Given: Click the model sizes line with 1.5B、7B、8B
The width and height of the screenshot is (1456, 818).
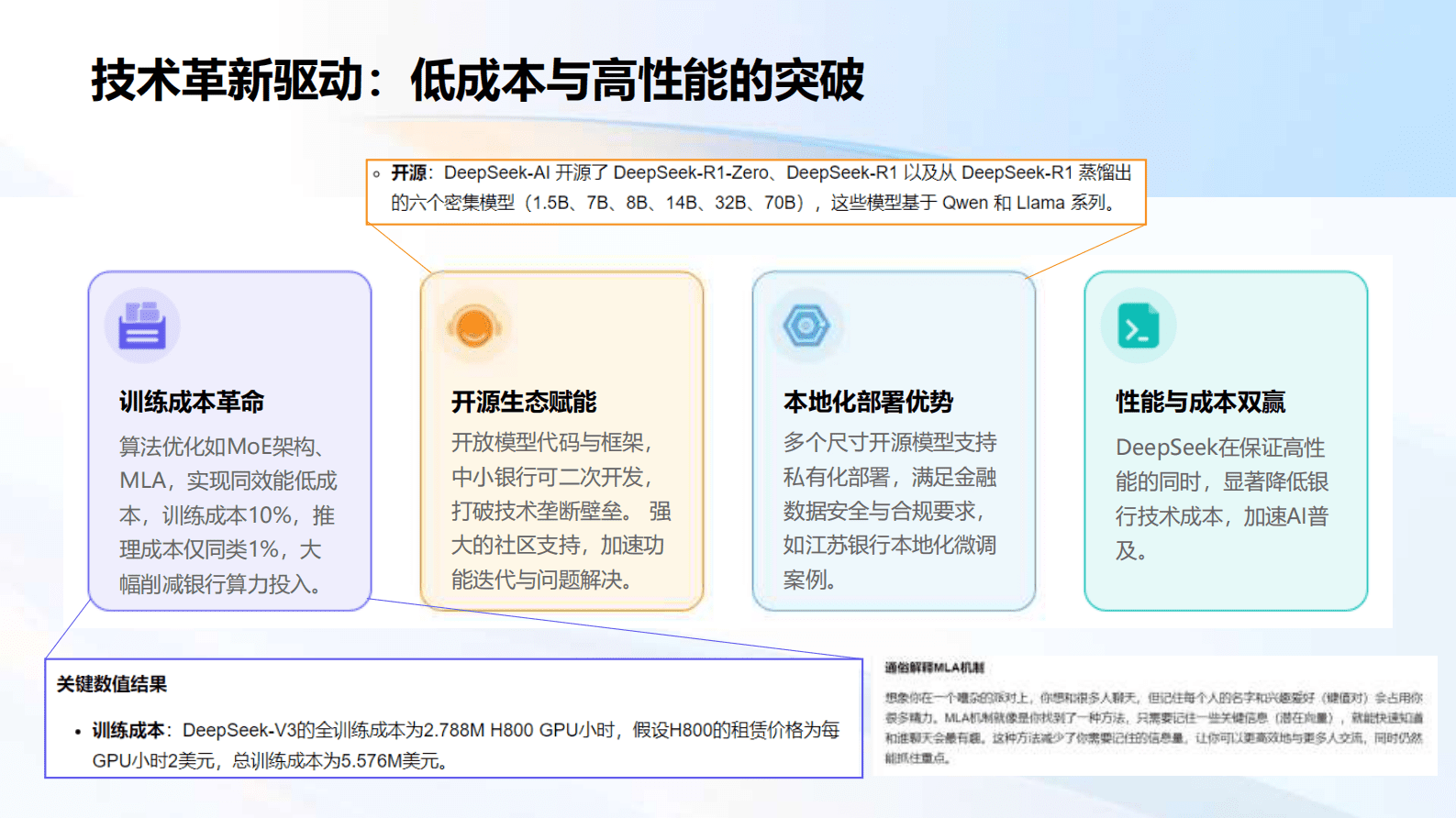Looking at the screenshot, I should [x=752, y=203].
